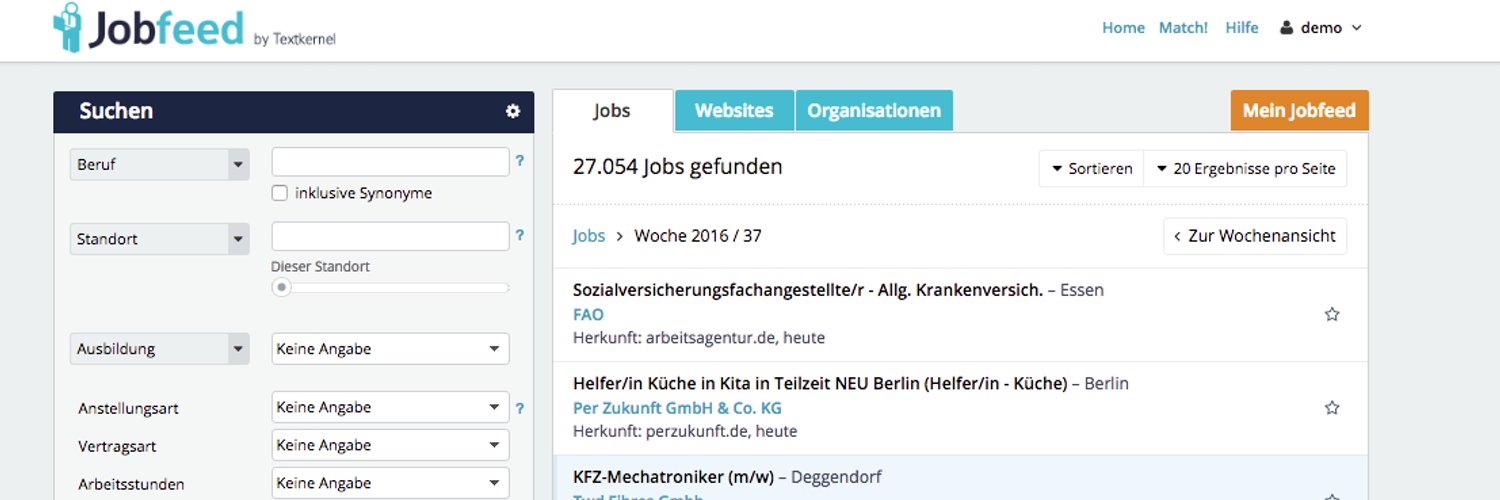The height and width of the screenshot is (500, 1500).
Task: Click help question mark next to Standort field
Action: (x=520, y=236)
